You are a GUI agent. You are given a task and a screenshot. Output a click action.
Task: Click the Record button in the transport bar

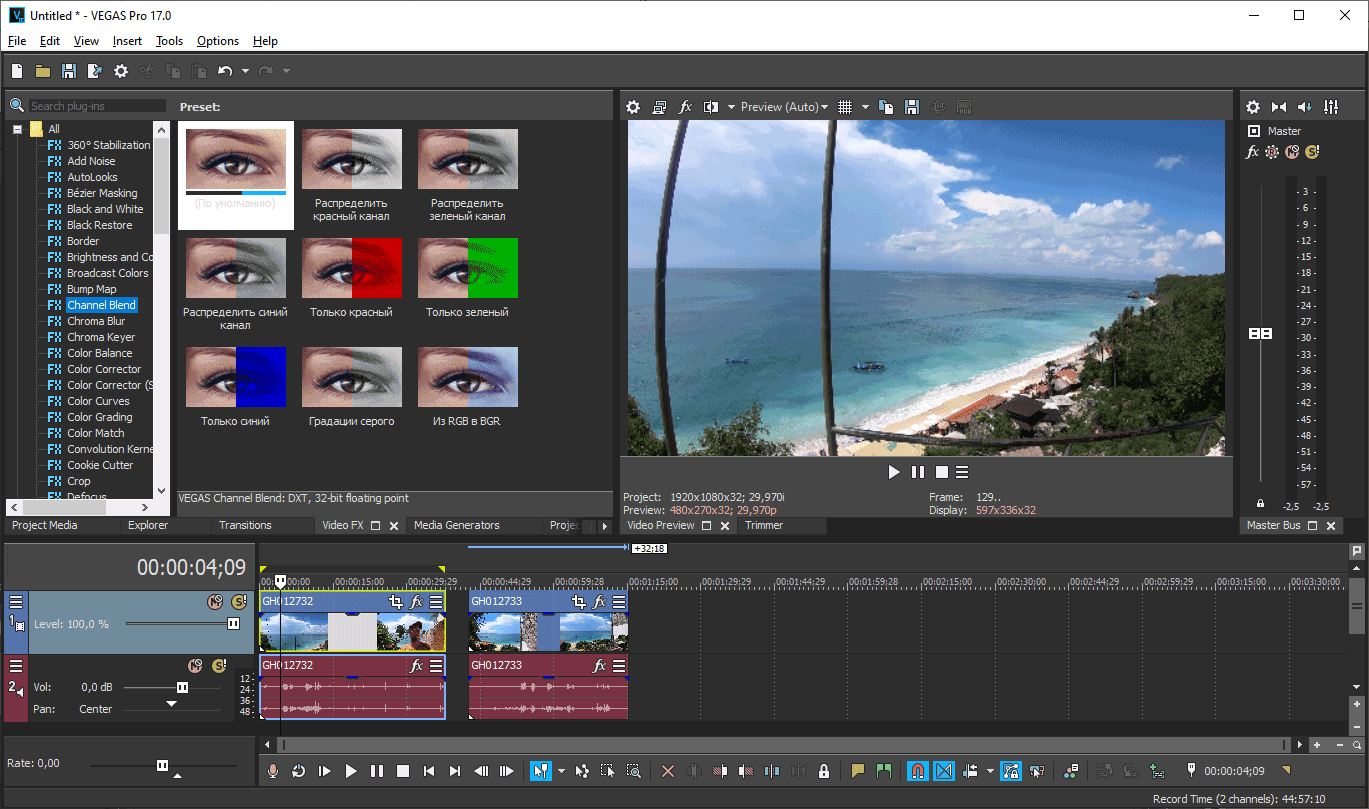click(x=272, y=771)
